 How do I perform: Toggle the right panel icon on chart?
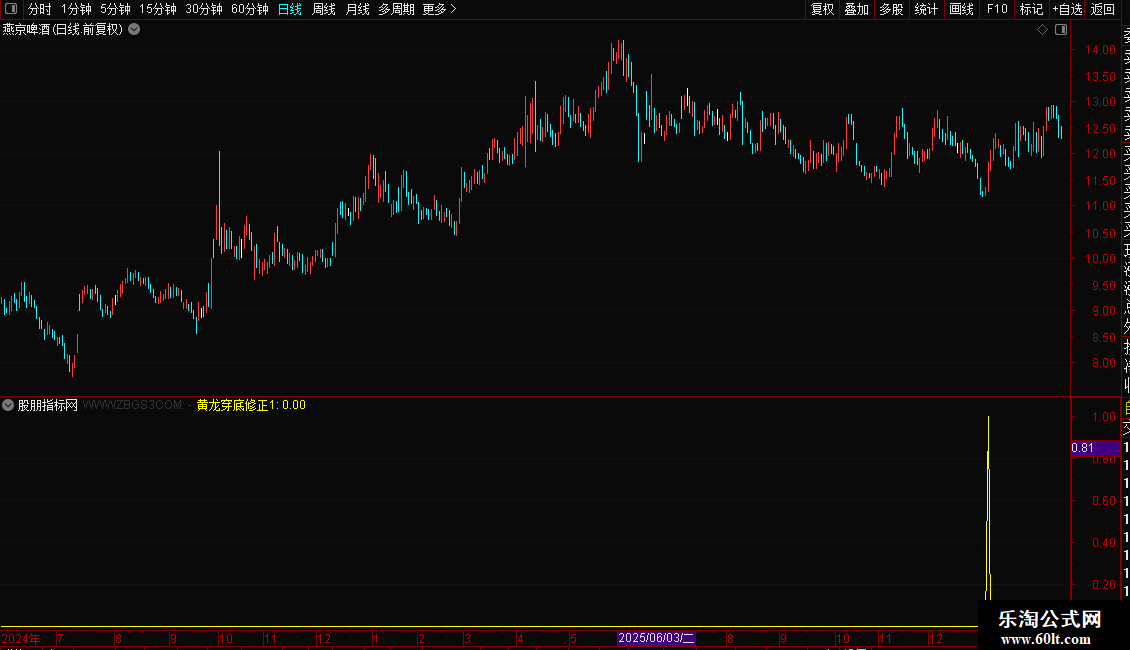1061,30
